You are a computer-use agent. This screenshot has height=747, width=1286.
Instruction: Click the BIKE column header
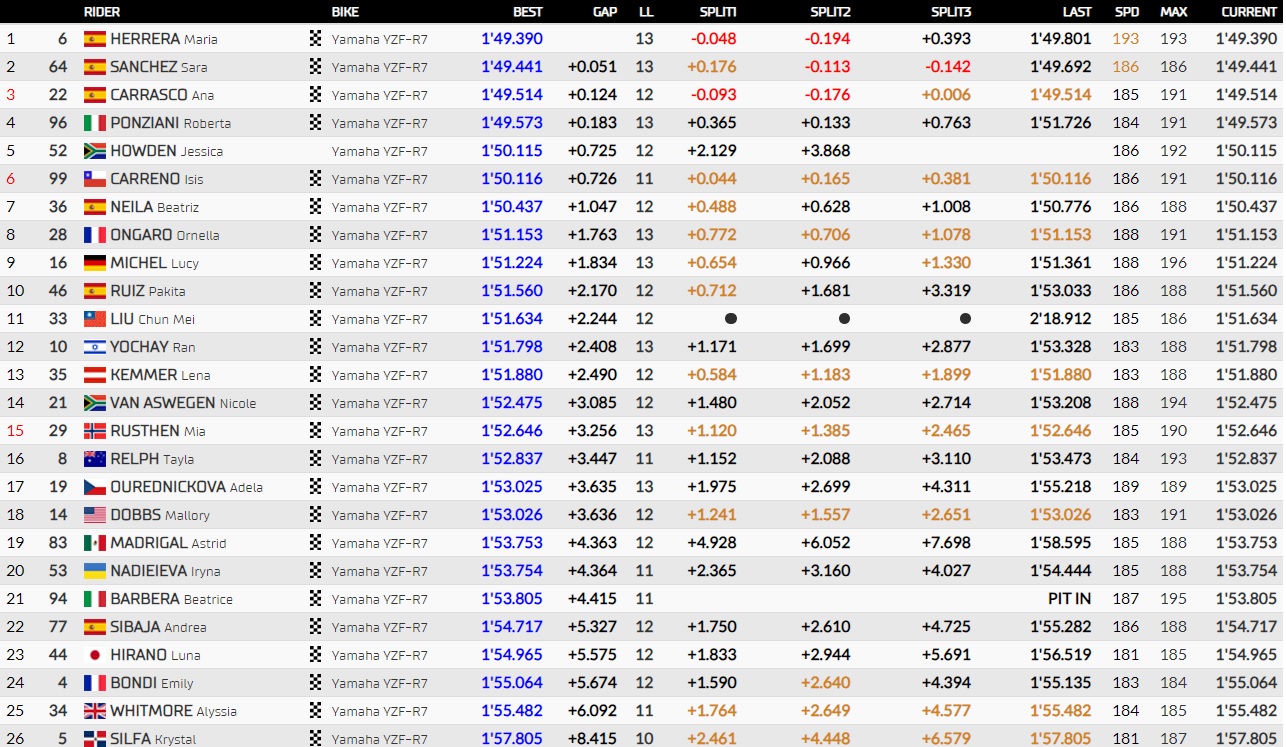pyautogui.click(x=345, y=12)
